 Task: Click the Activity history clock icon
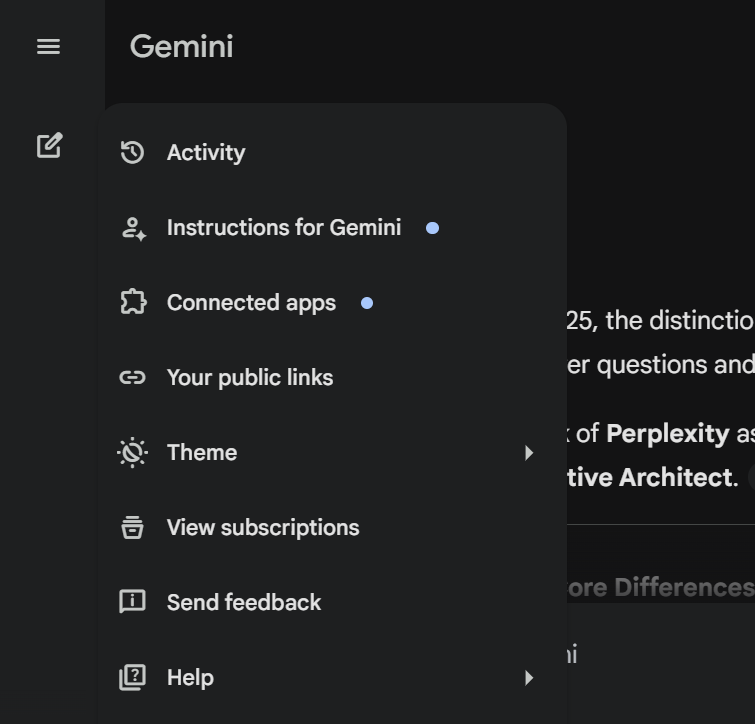132,152
